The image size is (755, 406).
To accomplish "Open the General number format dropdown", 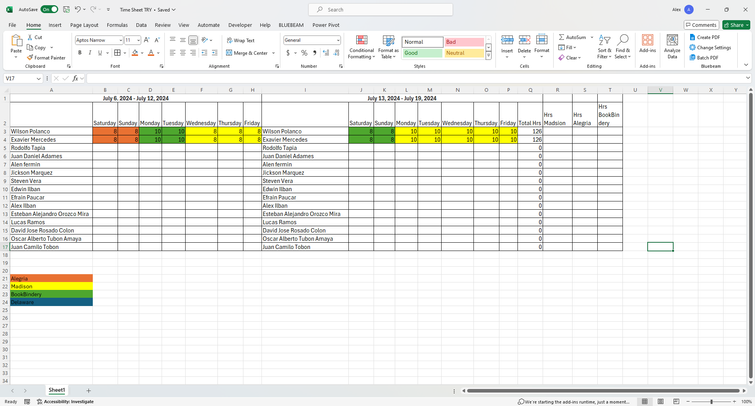I will 338,40.
